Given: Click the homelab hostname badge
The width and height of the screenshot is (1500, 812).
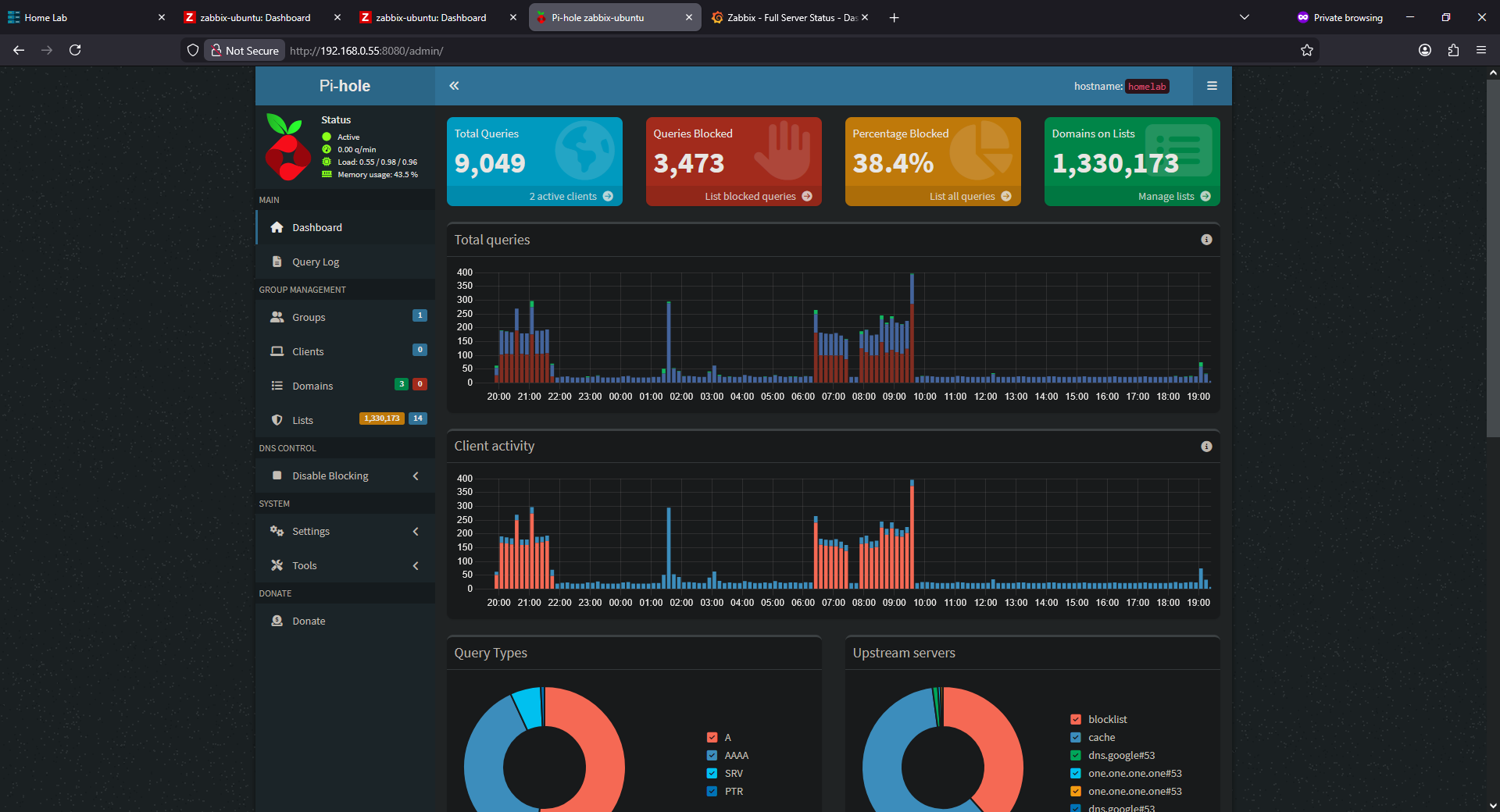Looking at the screenshot, I should (x=1147, y=87).
